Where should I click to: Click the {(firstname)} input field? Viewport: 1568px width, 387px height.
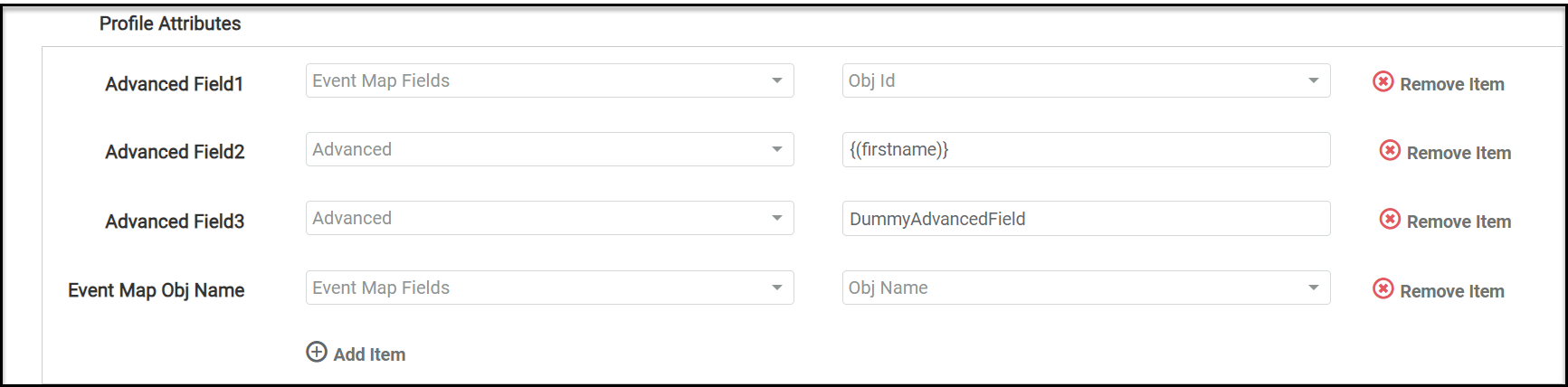pos(1086,150)
